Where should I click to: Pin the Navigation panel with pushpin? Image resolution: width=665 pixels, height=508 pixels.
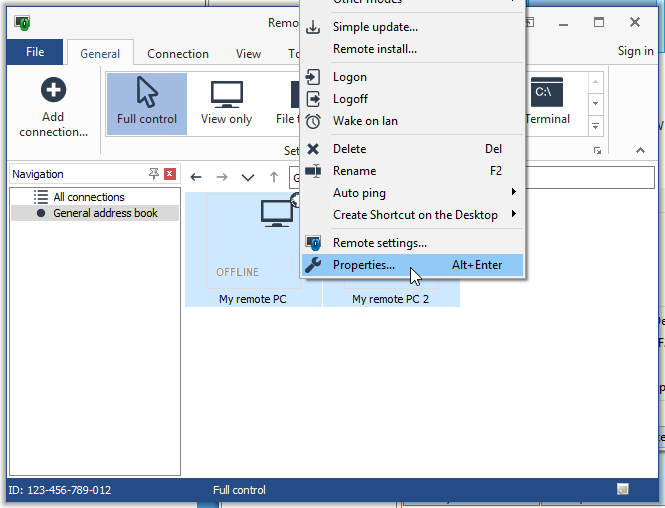154,174
